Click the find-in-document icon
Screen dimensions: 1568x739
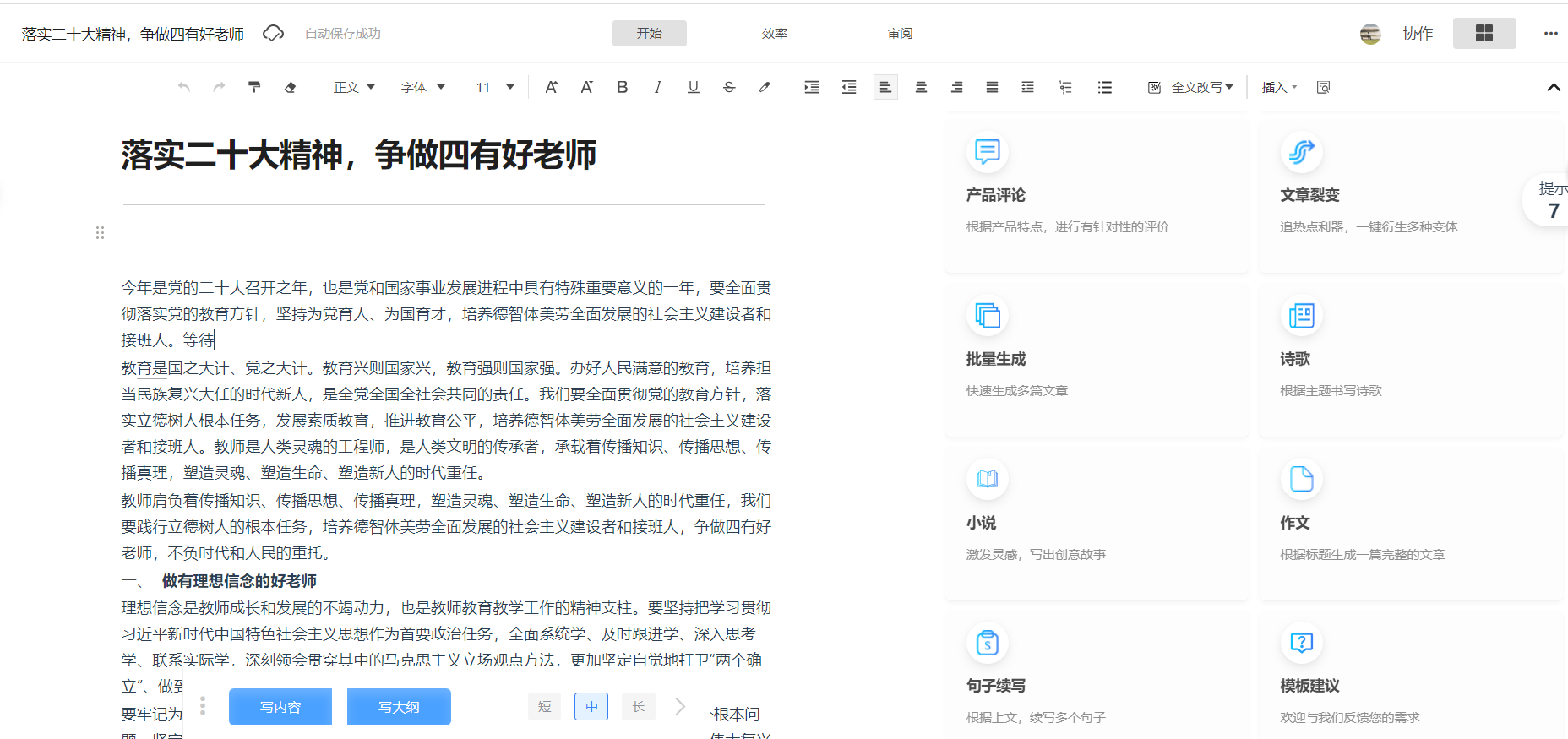click(1324, 87)
